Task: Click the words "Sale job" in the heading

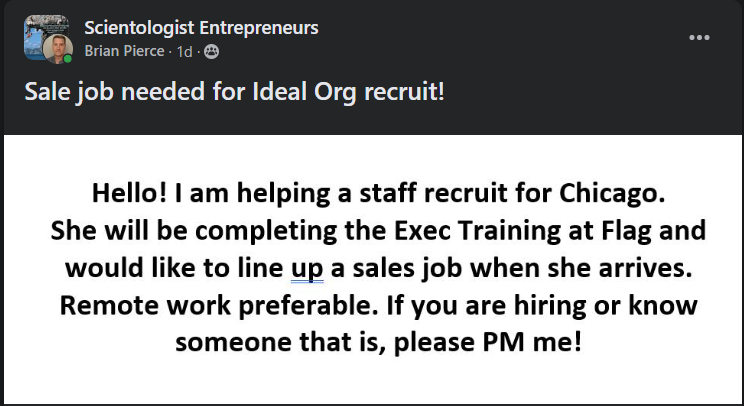Action: (x=65, y=91)
